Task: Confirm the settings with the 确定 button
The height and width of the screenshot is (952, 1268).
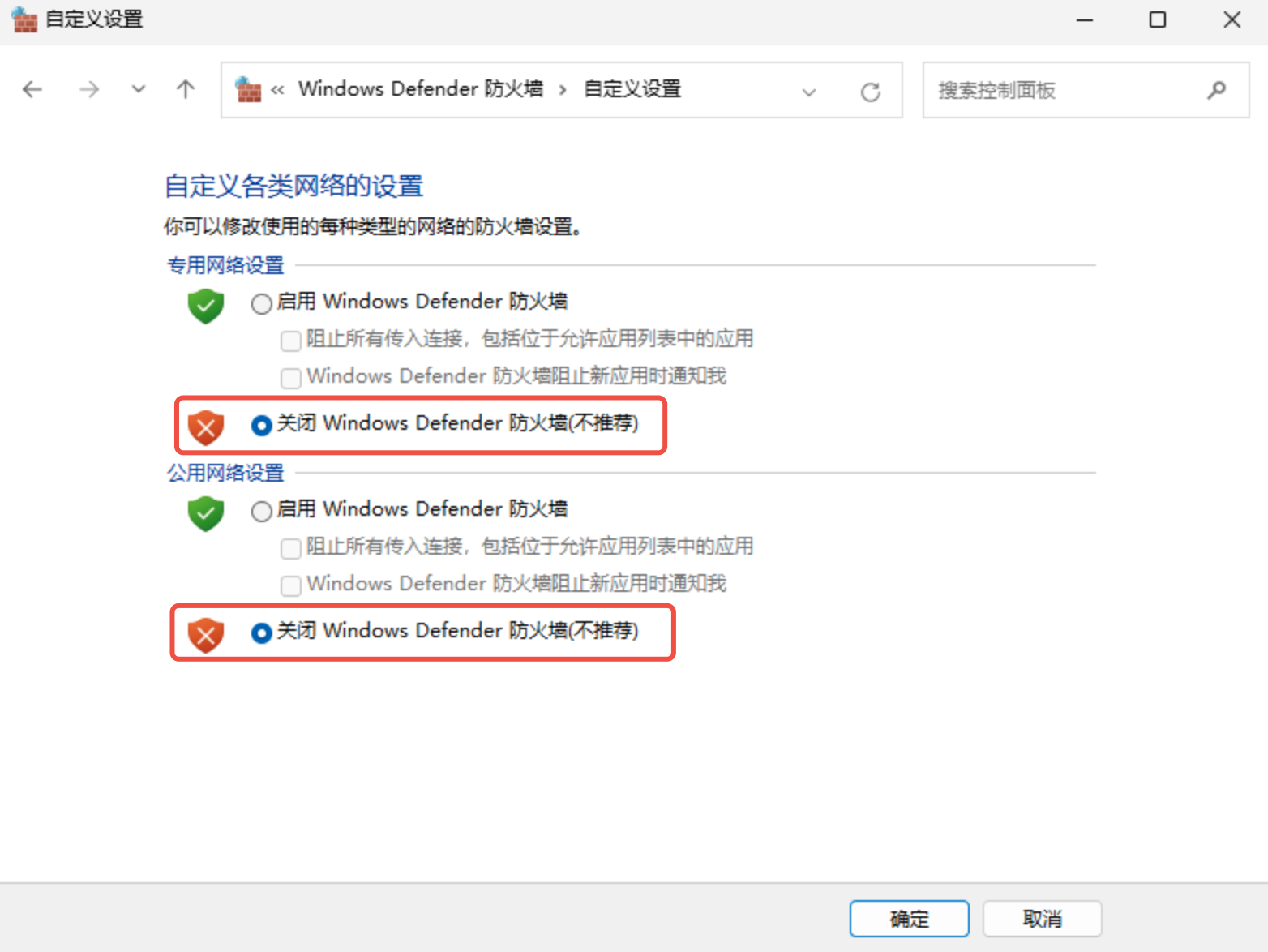Action: tap(909, 919)
